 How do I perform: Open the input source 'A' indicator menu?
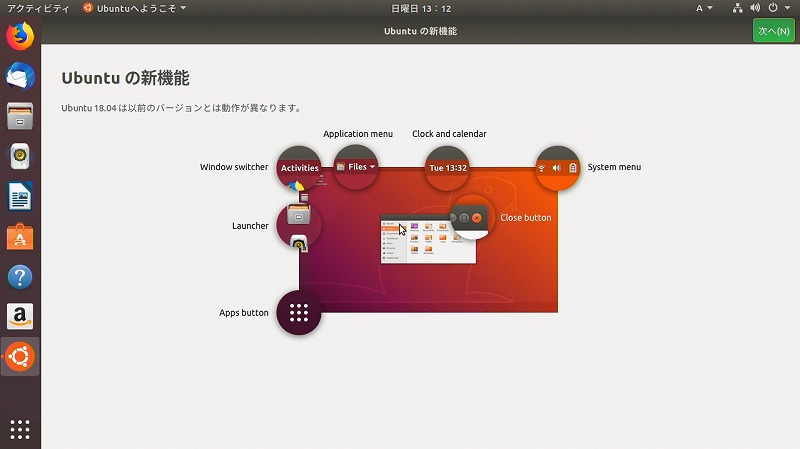pyautogui.click(x=704, y=8)
